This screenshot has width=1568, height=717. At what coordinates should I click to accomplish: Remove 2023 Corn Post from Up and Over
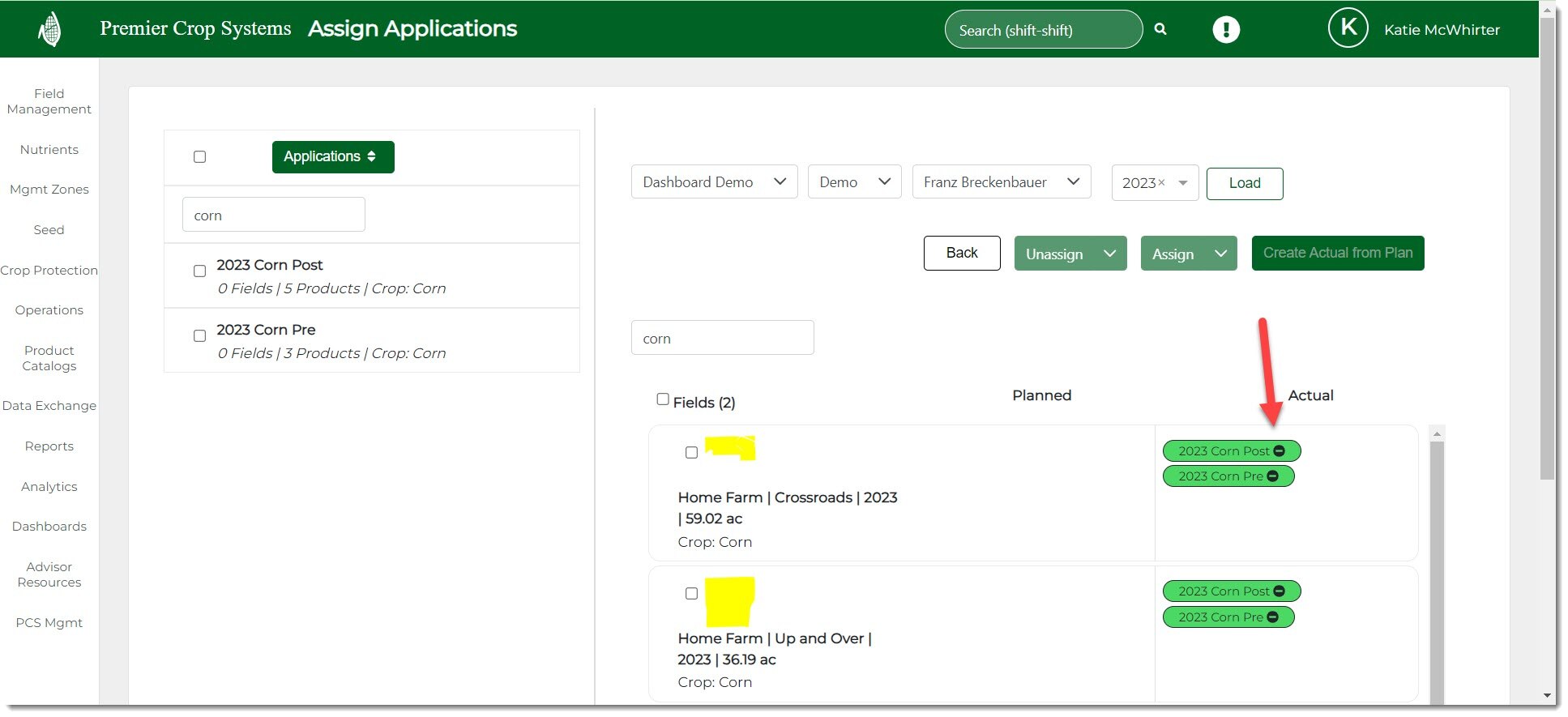pos(1280,591)
